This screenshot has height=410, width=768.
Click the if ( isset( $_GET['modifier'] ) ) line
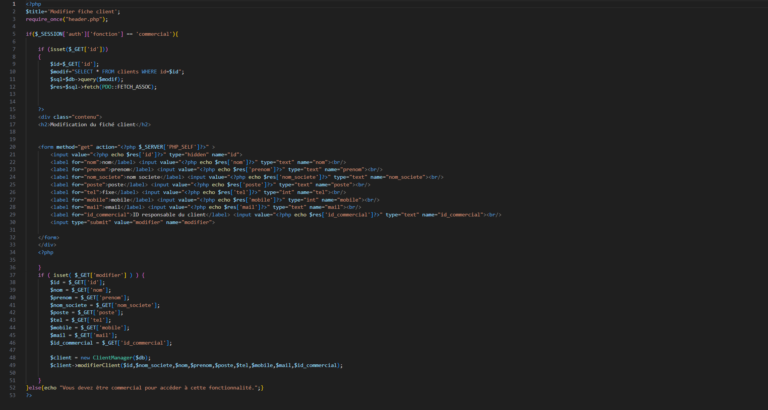point(92,275)
